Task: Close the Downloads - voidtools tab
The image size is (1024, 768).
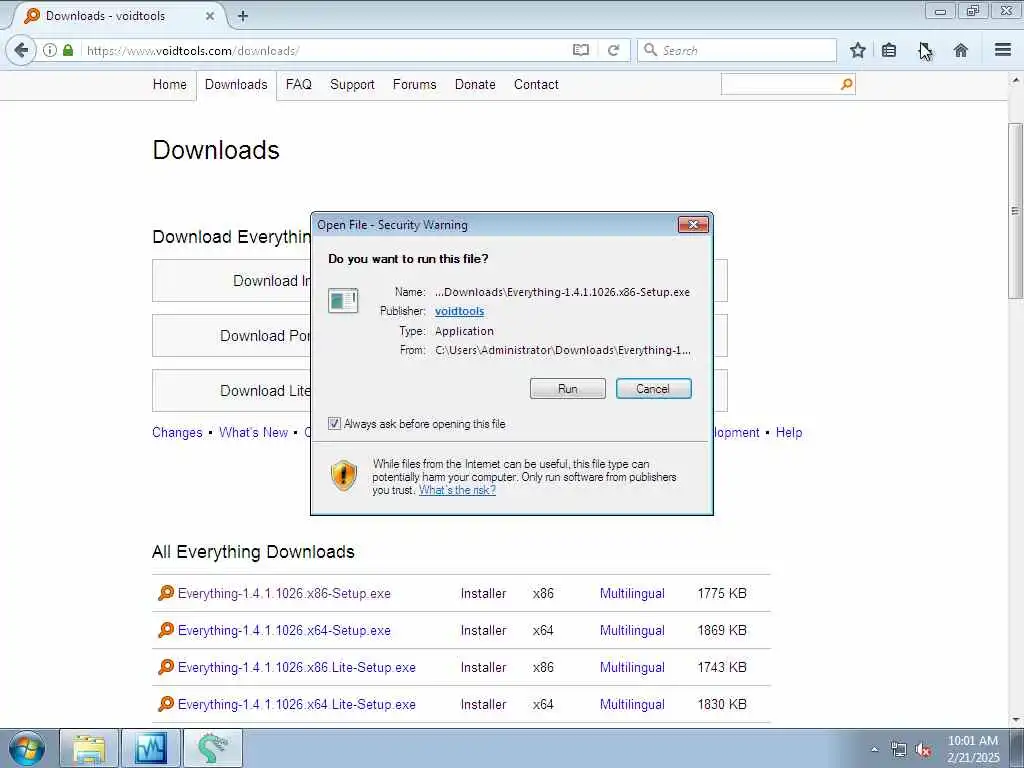Action: [x=210, y=16]
